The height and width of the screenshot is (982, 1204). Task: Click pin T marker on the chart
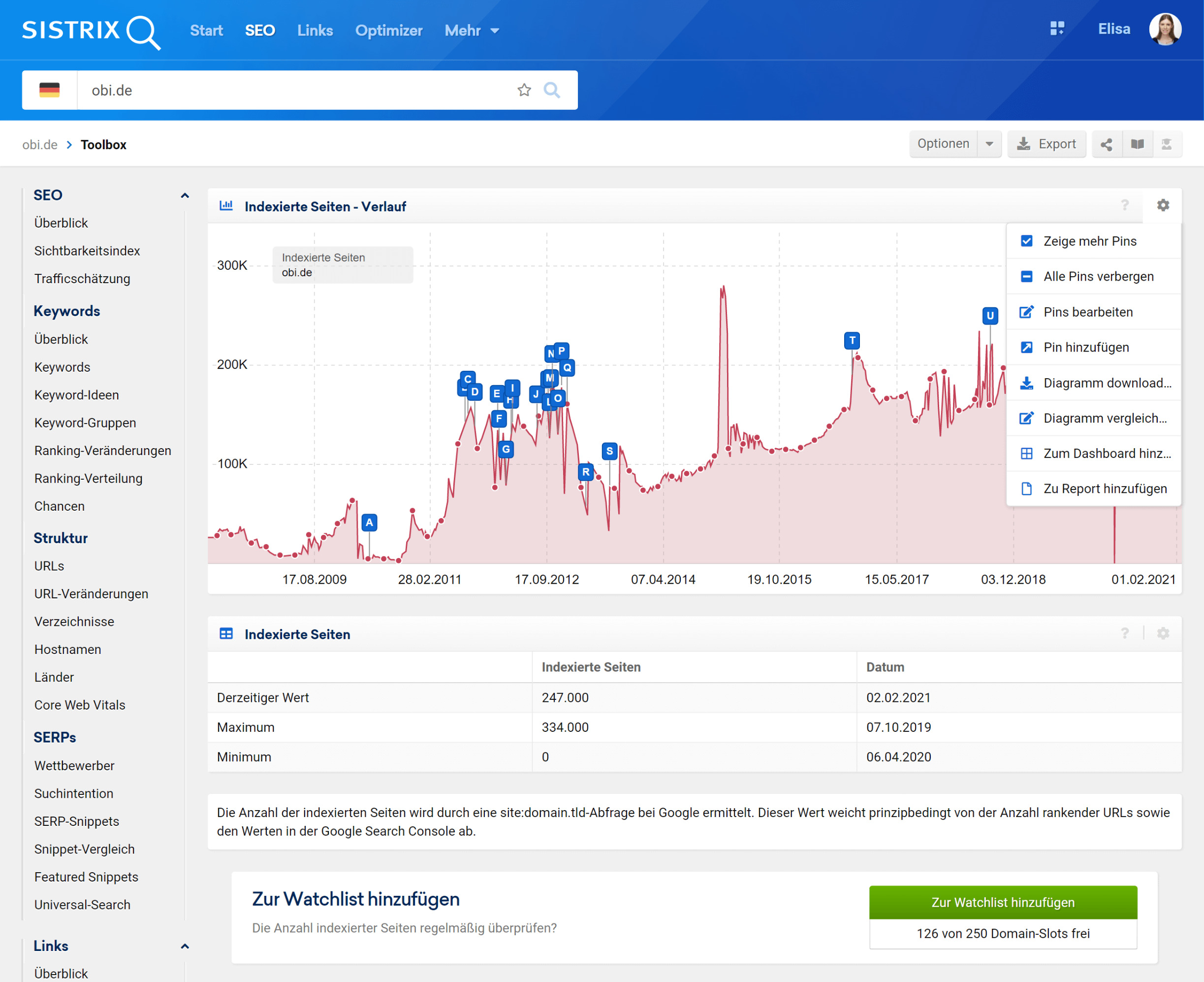pyautogui.click(x=852, y=340)
